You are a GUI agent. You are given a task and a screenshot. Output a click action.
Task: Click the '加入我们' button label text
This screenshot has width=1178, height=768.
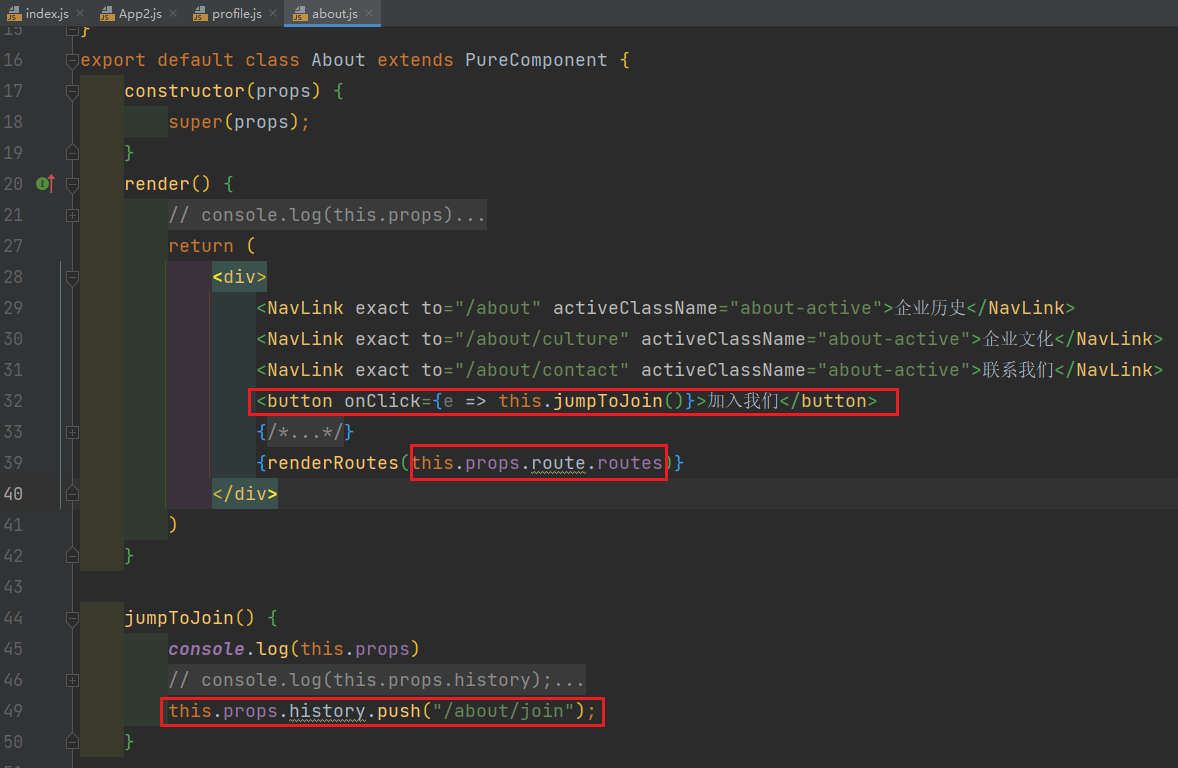pos(743,401)
